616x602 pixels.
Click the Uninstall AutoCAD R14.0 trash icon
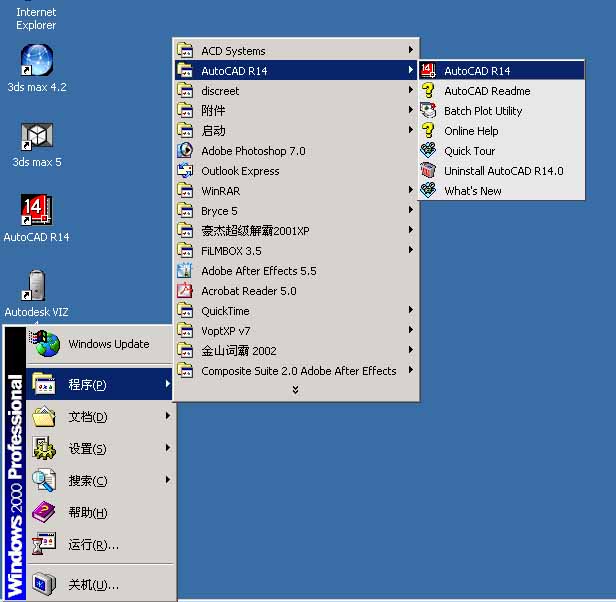[428, 171]
